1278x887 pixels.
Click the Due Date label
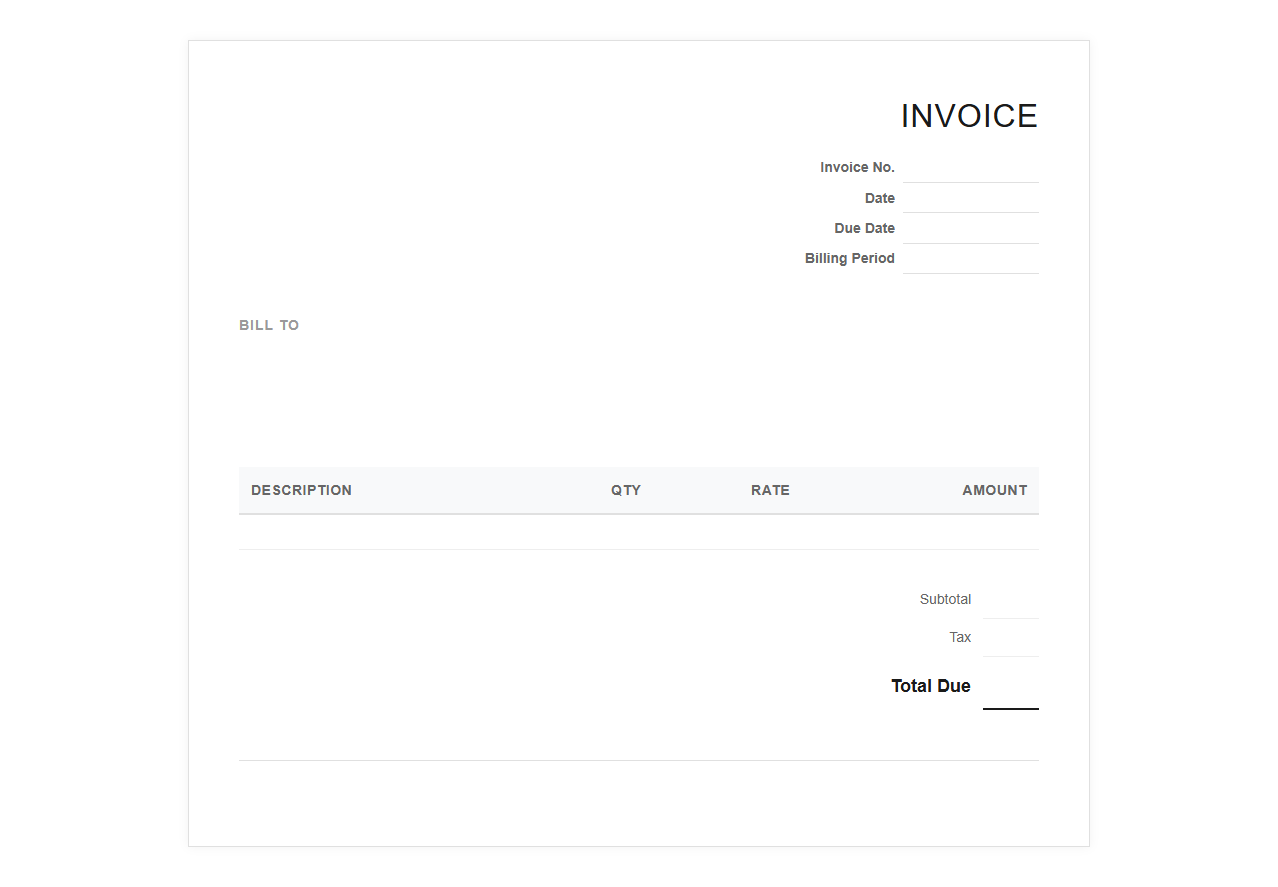pyautogui.click(x=864, y=228)
